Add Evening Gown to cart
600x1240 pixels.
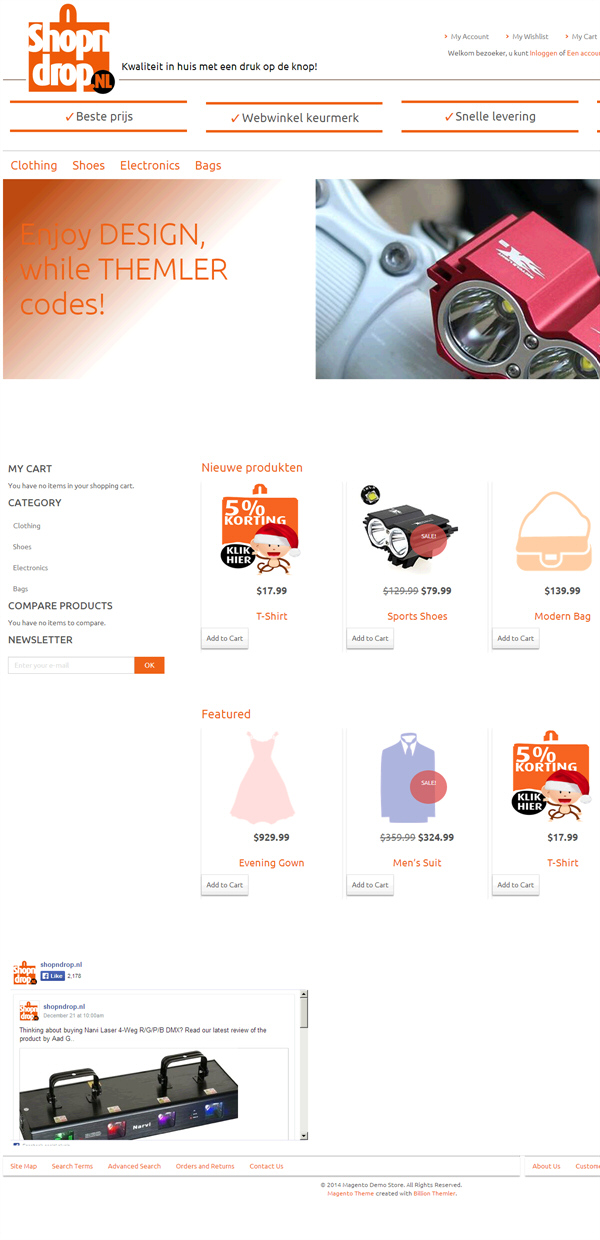point(225,885)
